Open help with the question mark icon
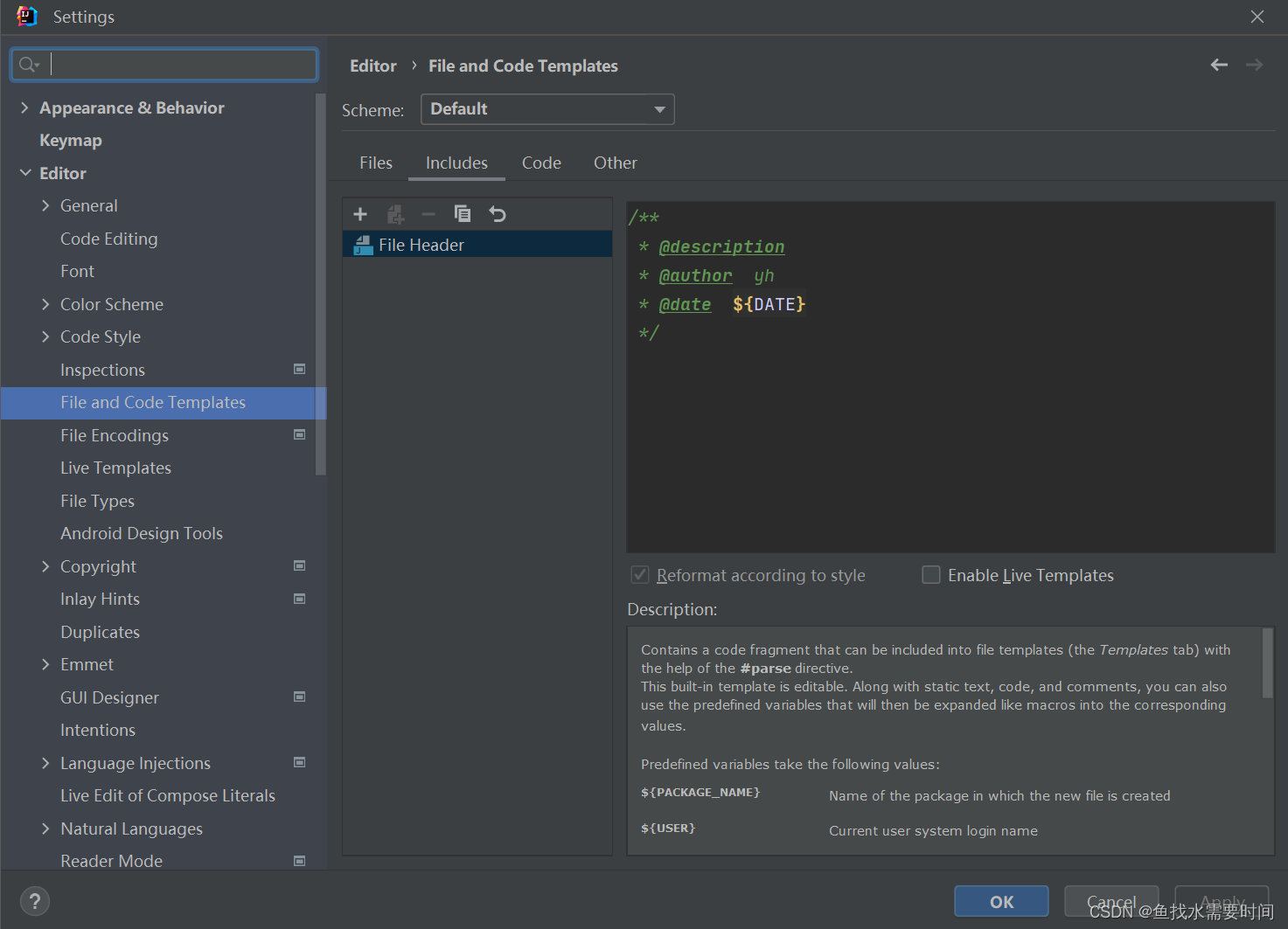This screenshot has height=929, width=1288. (x=35, y=901)
